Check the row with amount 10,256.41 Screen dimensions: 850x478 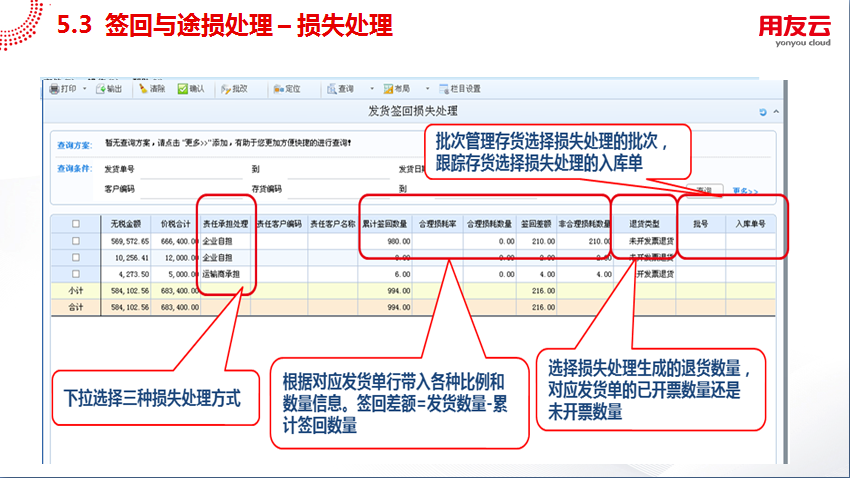pyautogui.click(x=76, y=257)
